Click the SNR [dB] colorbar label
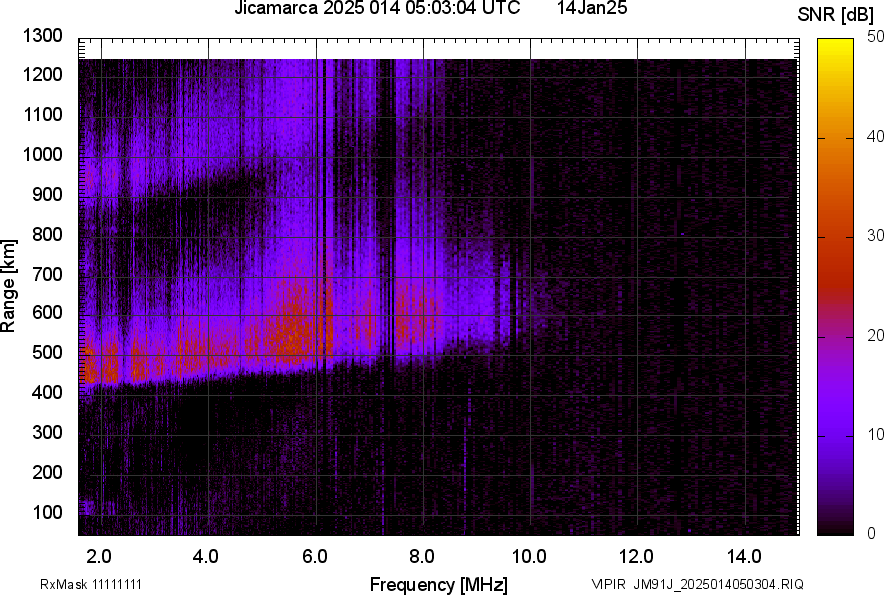884x595 pixels. (x=835, y=15)
